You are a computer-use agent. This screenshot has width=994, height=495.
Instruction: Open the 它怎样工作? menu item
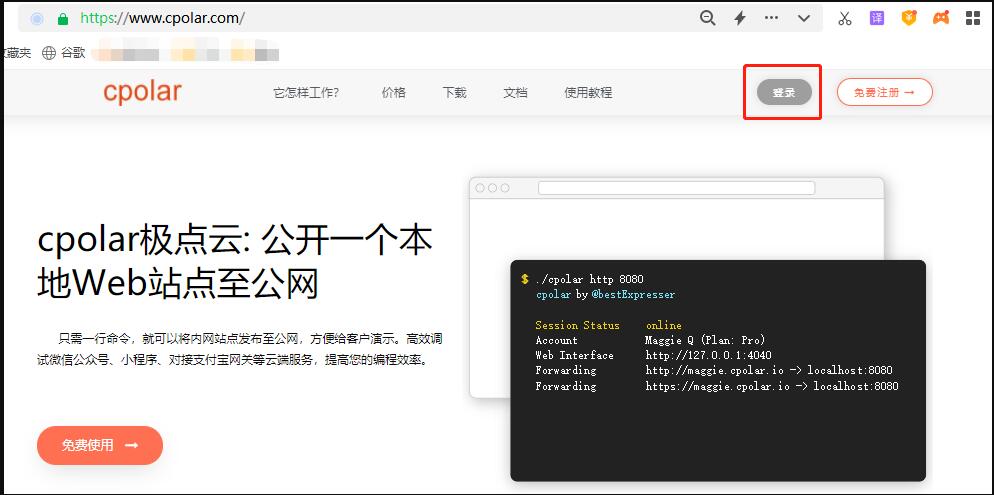pos(306,93)
